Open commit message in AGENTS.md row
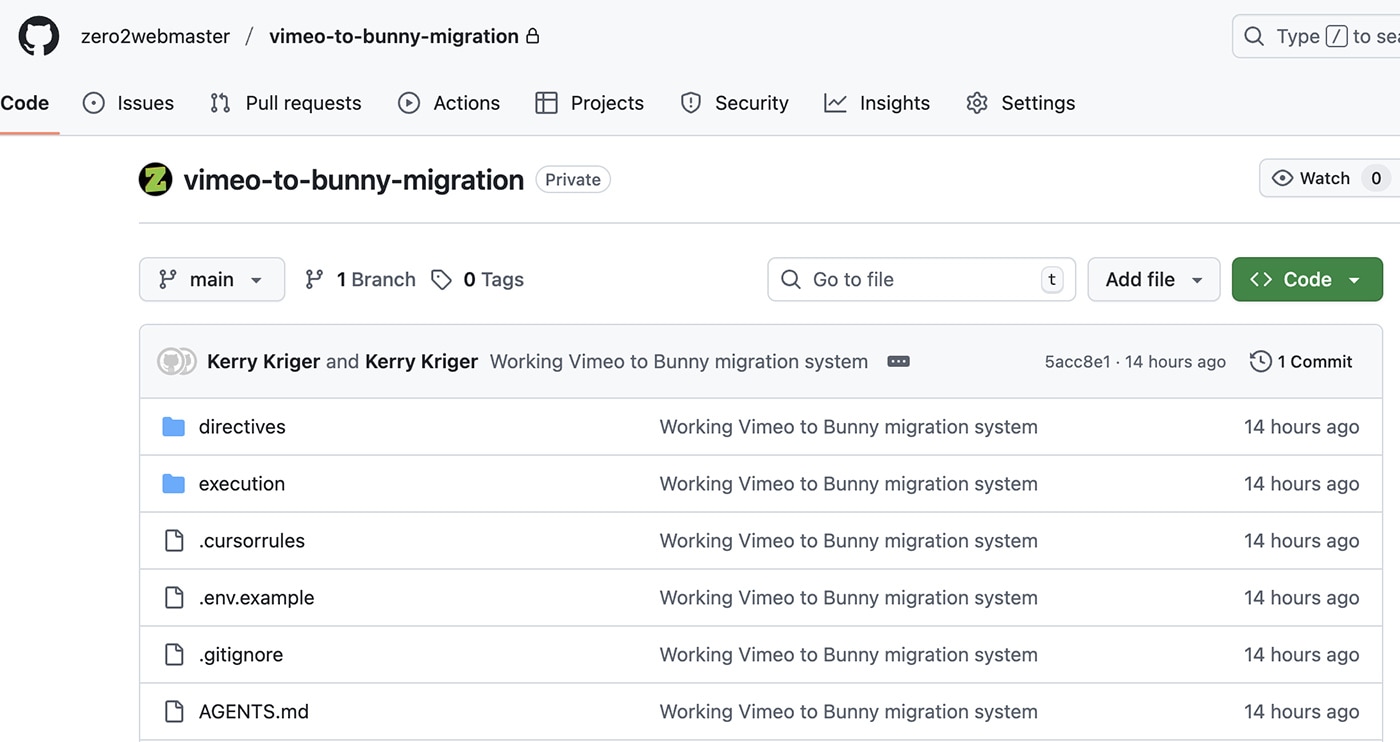The image size is (1400, 742). coord(849,712)
